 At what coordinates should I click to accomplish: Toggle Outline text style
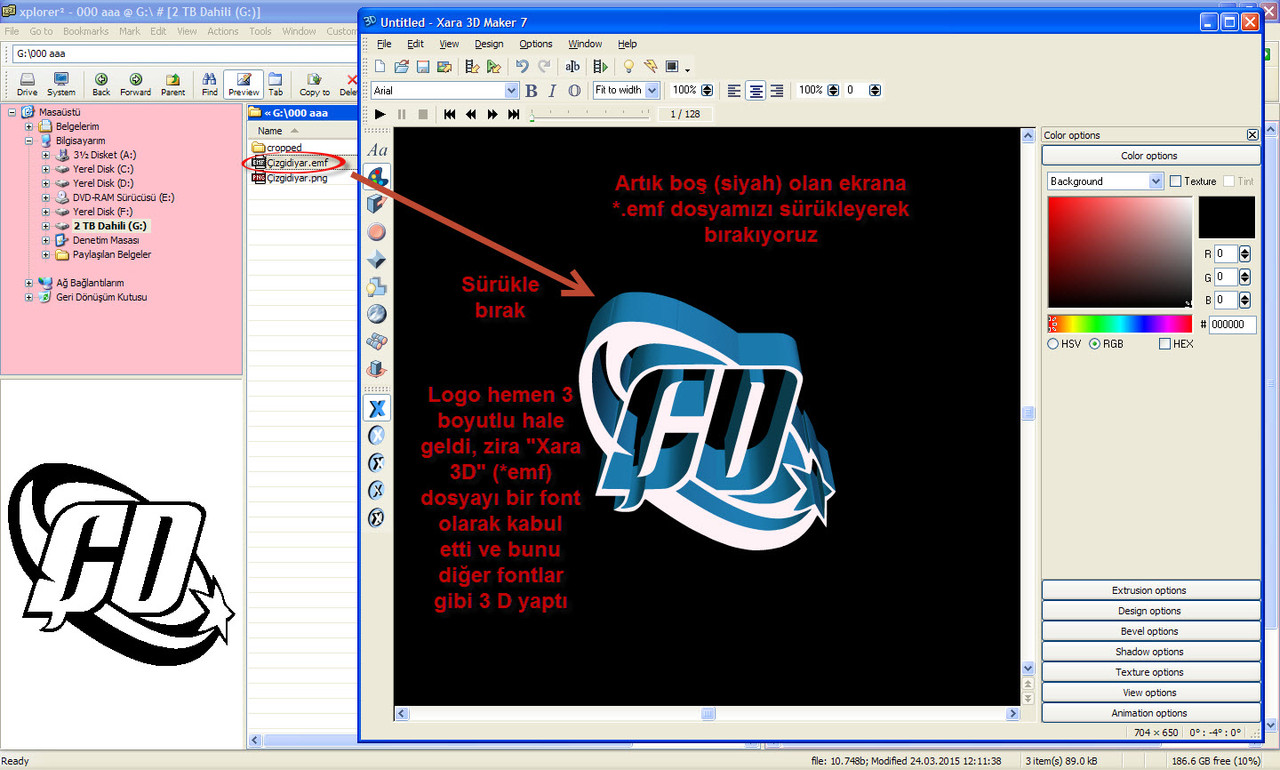(x=574, y=90)
